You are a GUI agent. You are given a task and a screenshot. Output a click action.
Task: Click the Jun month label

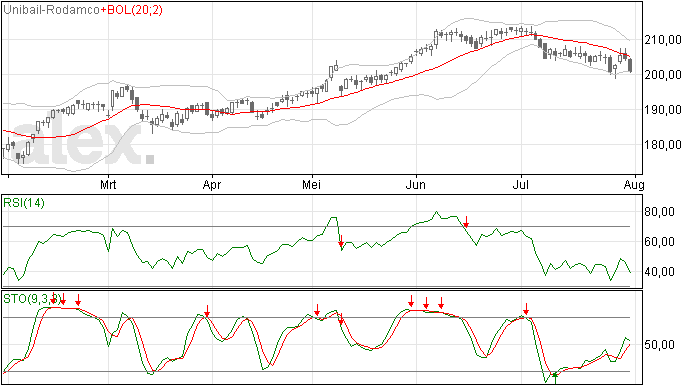click(x=415, y=184)
